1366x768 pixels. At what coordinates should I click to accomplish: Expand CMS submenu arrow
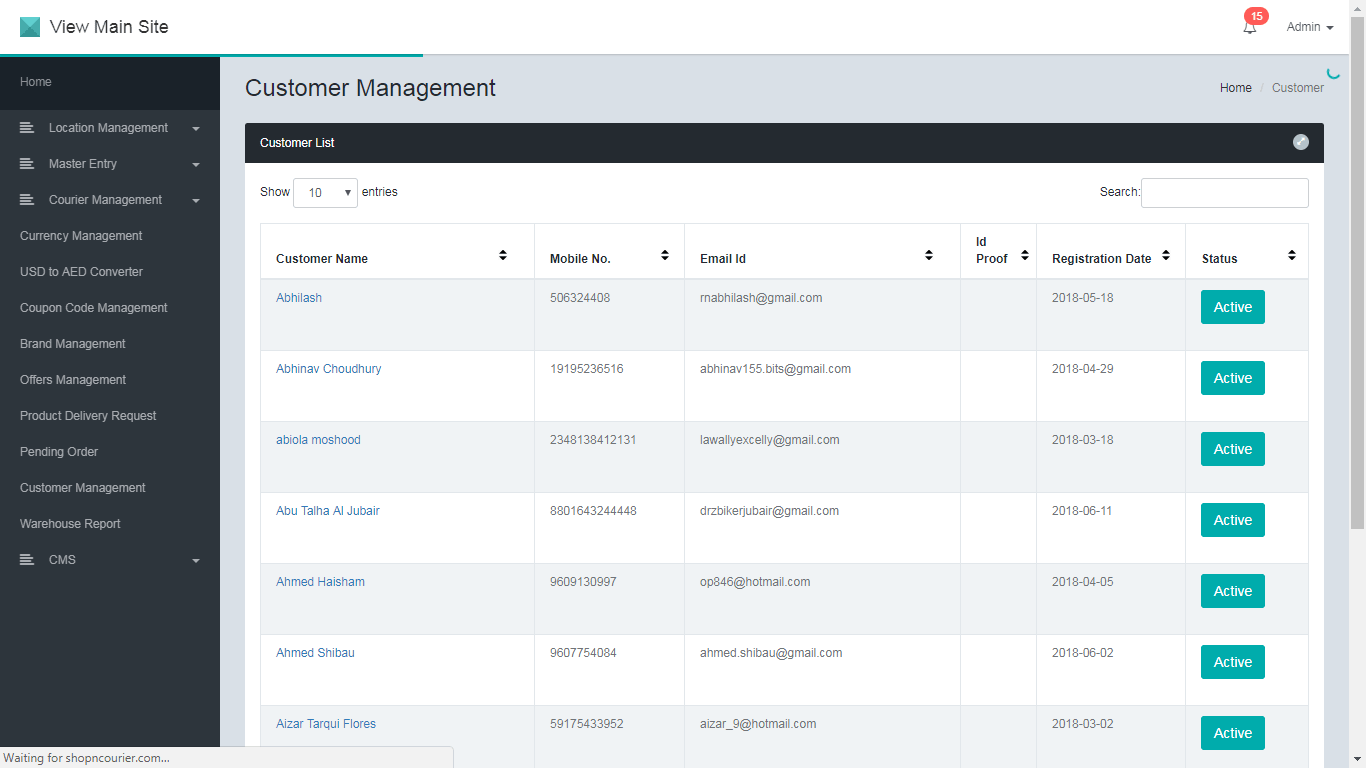196,561
